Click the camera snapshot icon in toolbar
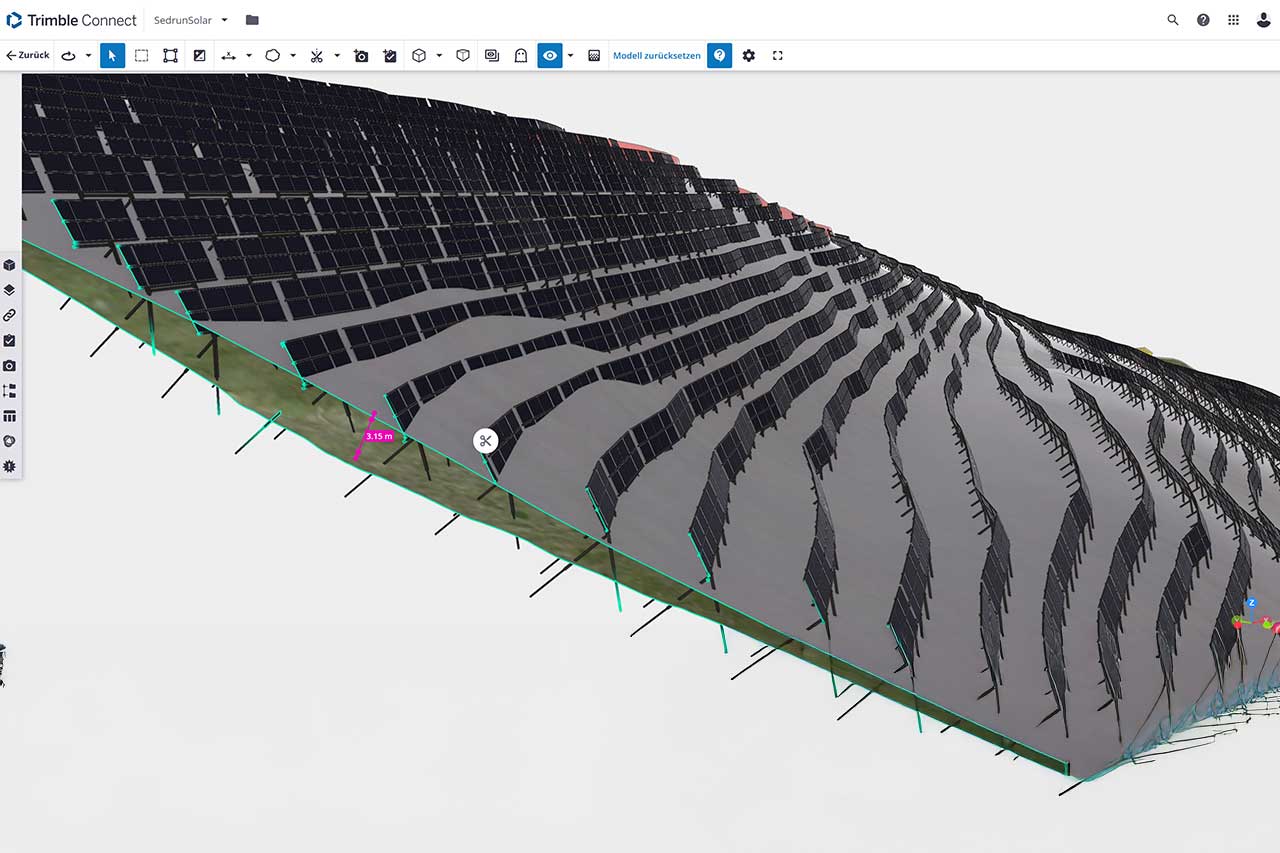 (361, 56)
